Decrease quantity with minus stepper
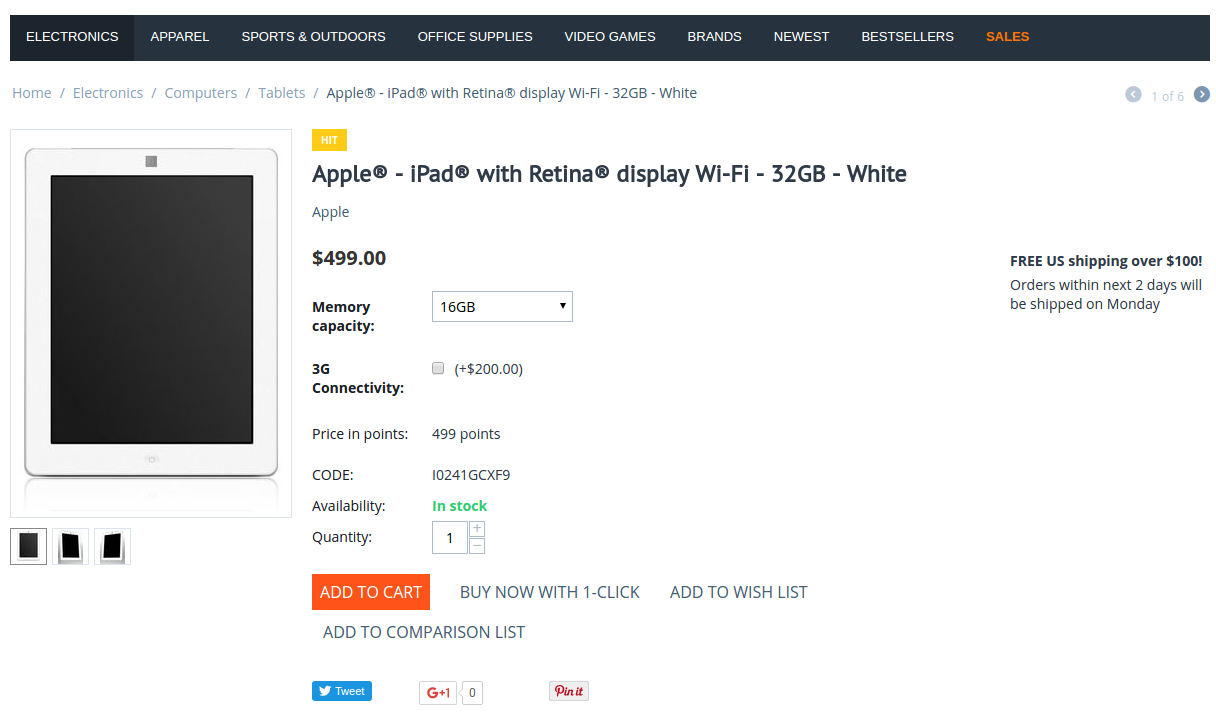This screenshot has width=1216, height=721. 477,545
